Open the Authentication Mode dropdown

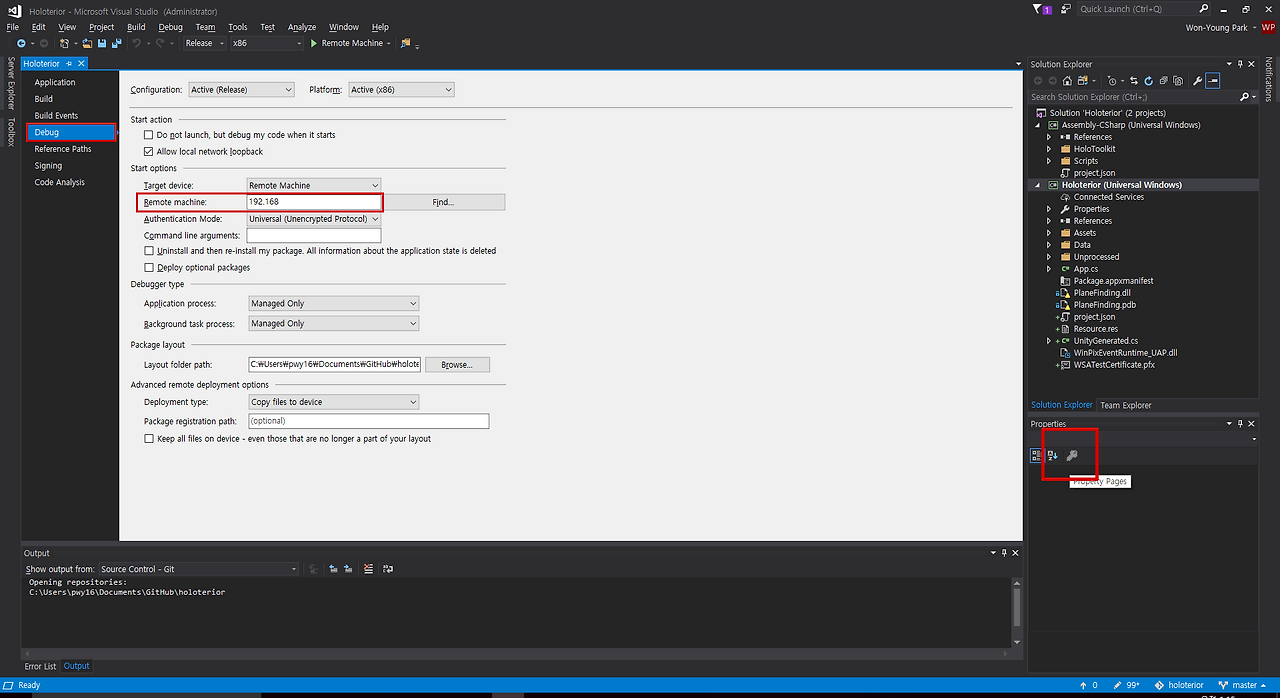pos(314,219)
